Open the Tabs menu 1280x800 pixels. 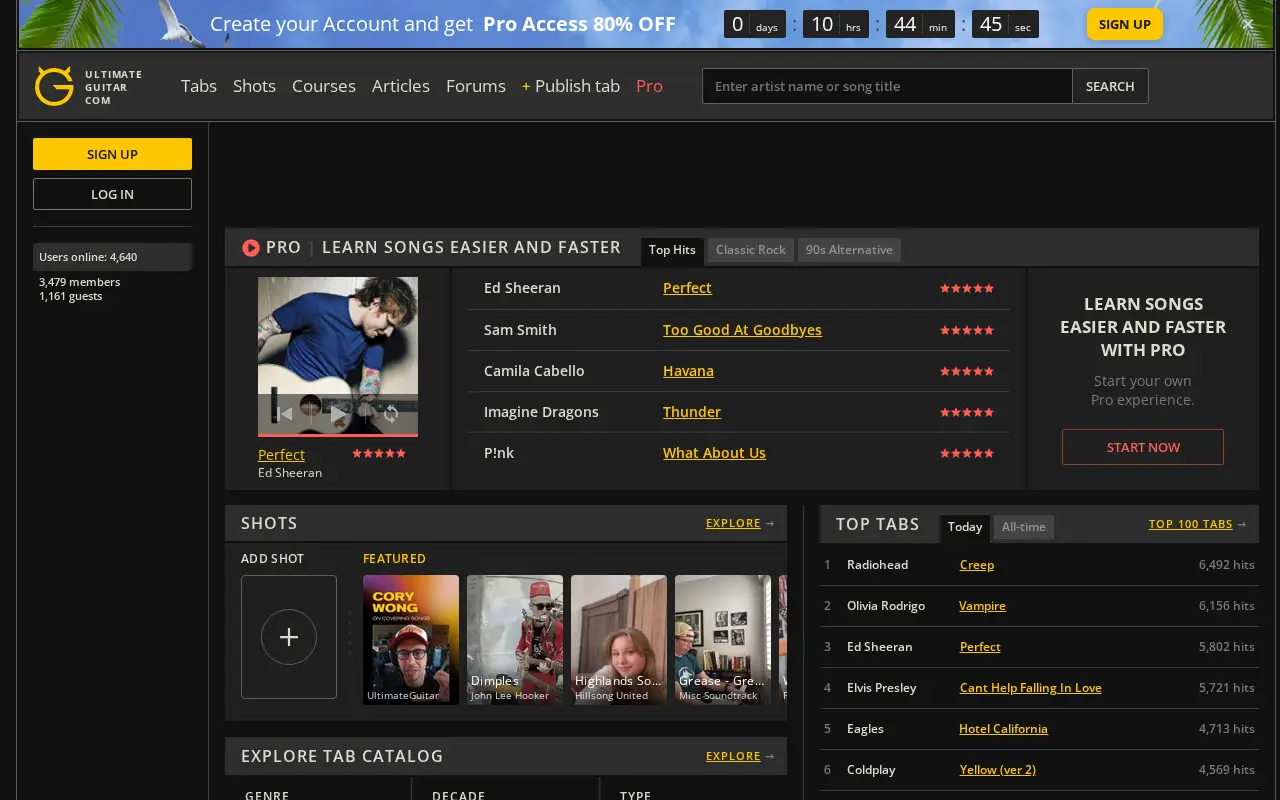[x=199, y=86]
